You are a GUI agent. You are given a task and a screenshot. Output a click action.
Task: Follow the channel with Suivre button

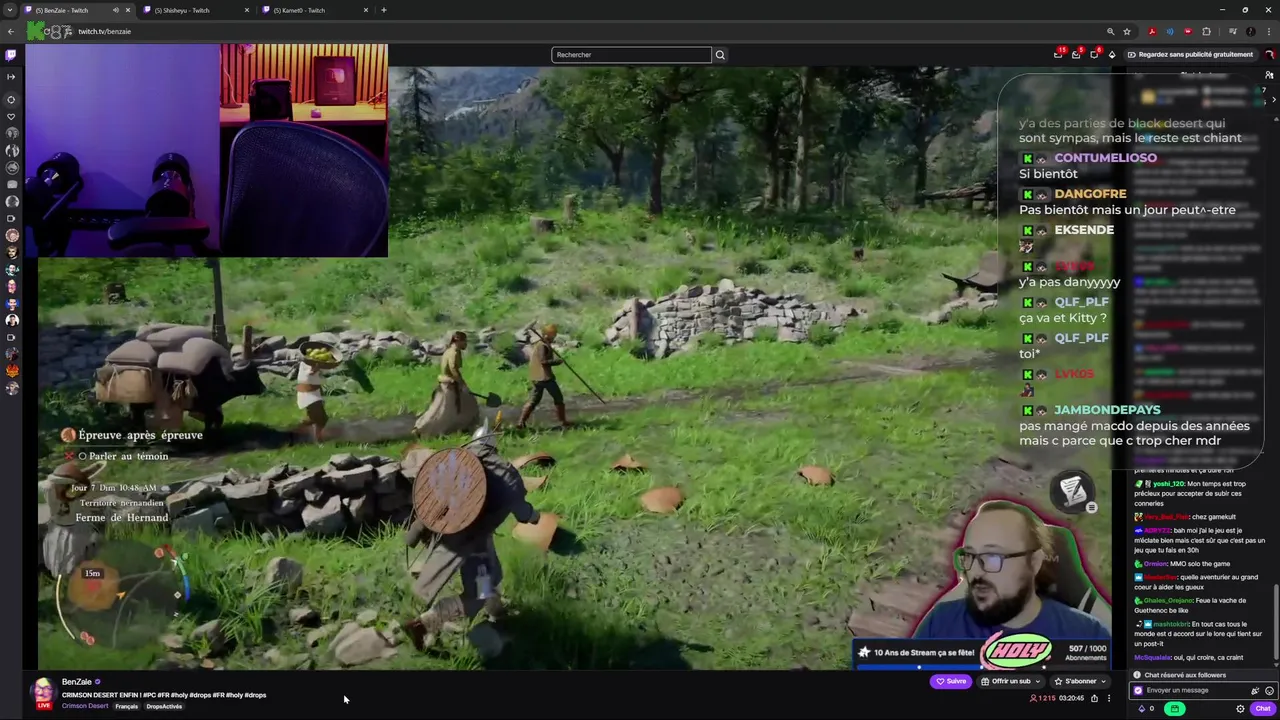[951, 681]
